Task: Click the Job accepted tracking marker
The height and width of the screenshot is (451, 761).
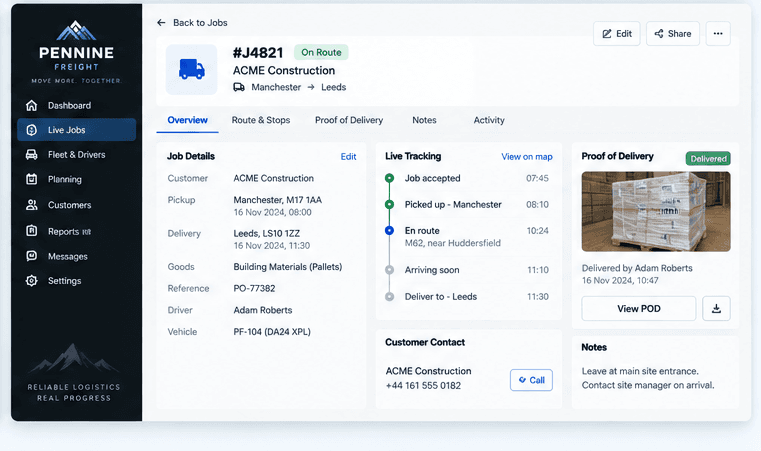Action: point(389,178)
